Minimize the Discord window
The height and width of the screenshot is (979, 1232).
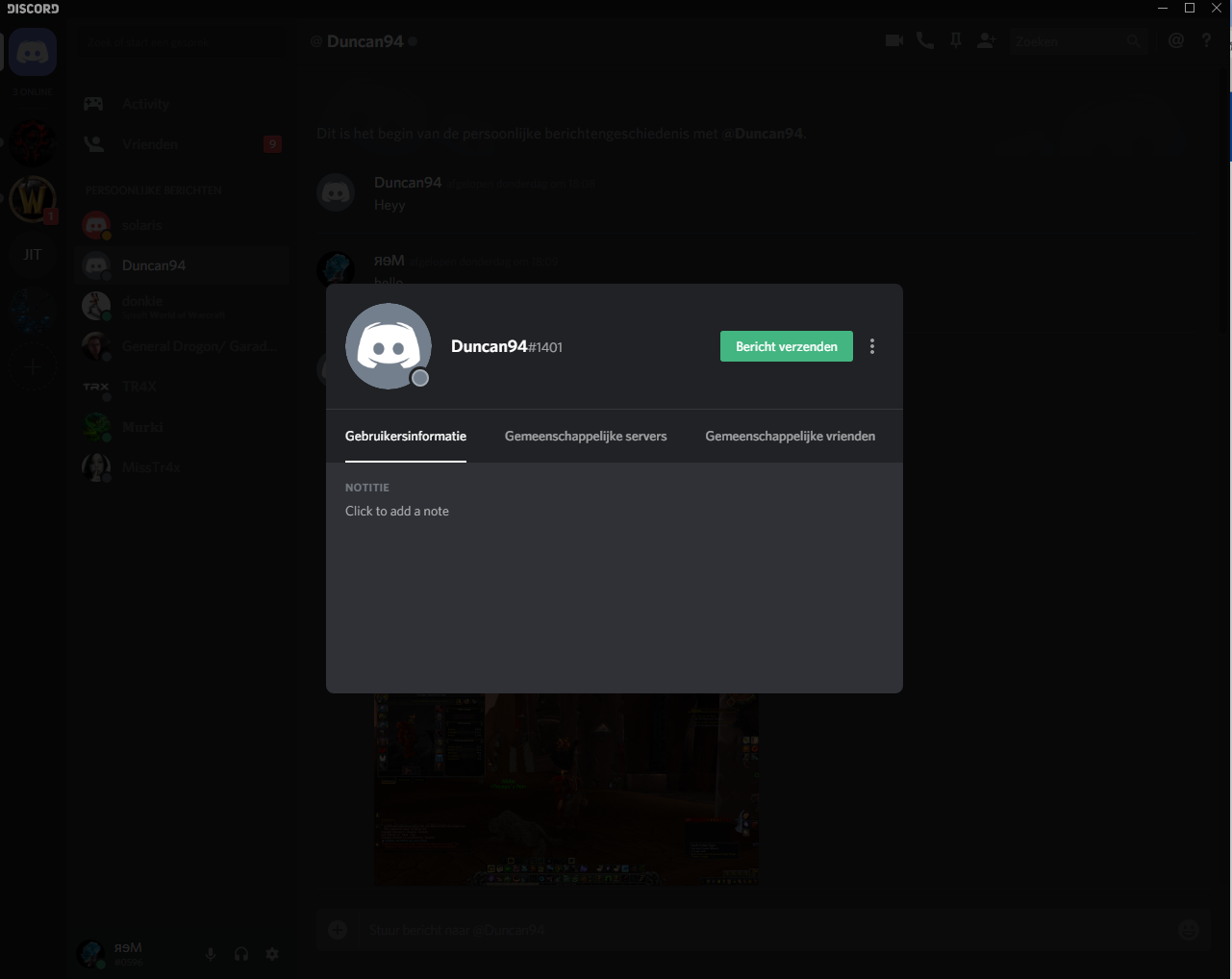[1164, 9]
